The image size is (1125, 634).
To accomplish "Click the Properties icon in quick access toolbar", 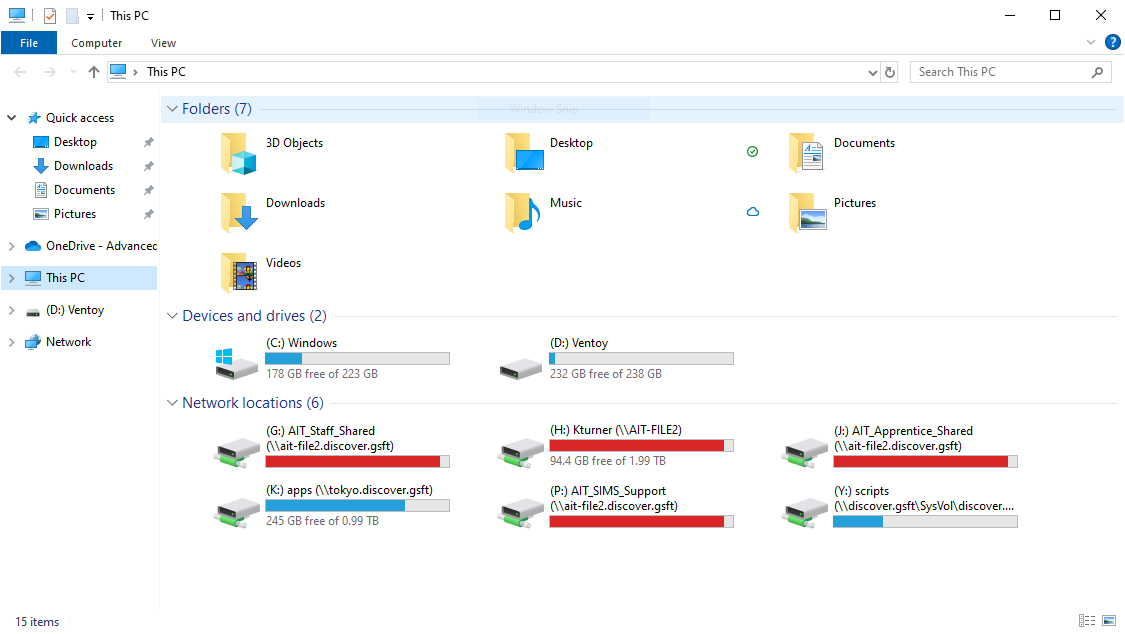I will (50, 16).
